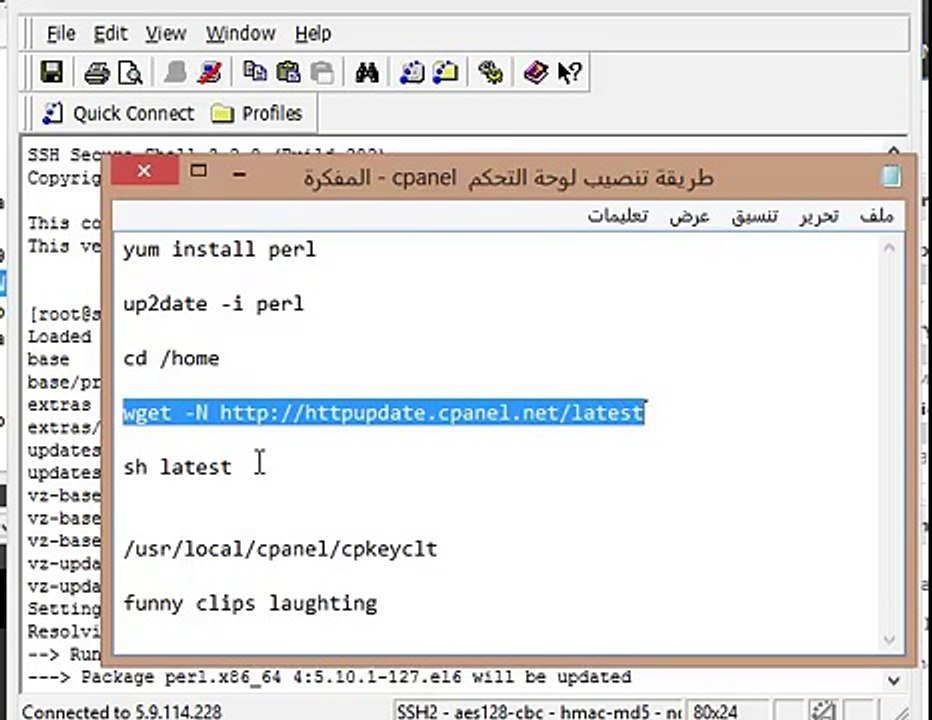Click the 'Package perl.x86_64' terminal line
The height and width of the screenshot is (720, 932).
(329, 677)
